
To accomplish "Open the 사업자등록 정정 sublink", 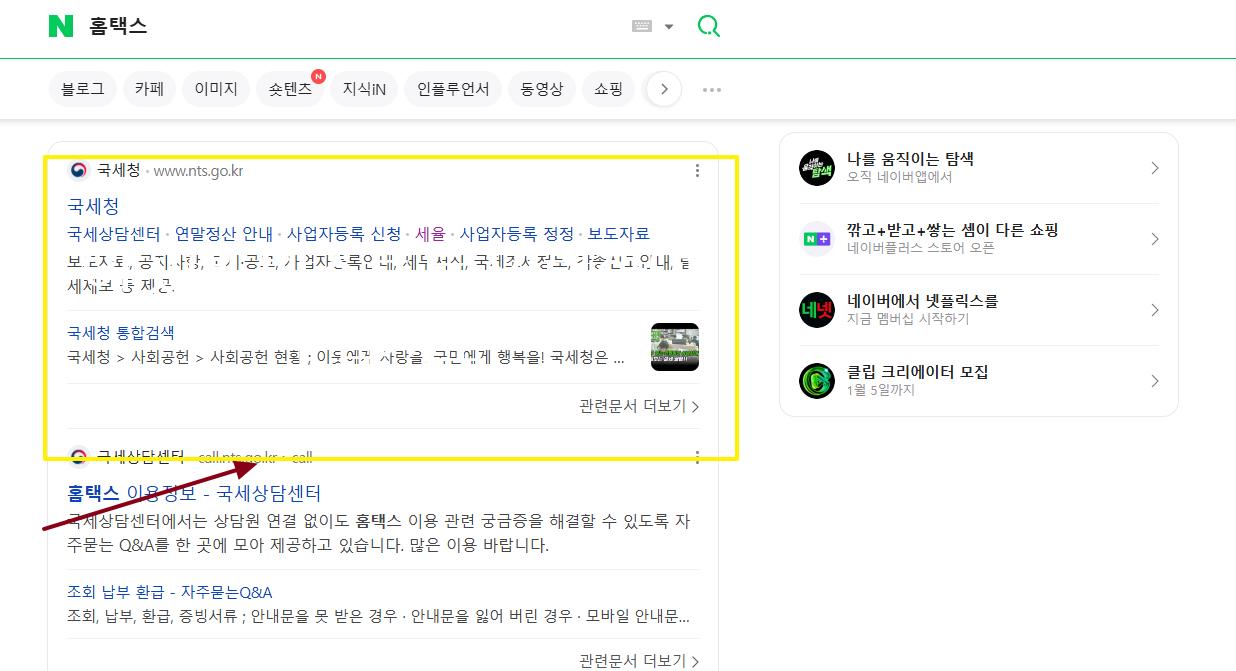I will click(x=517, y=234).
